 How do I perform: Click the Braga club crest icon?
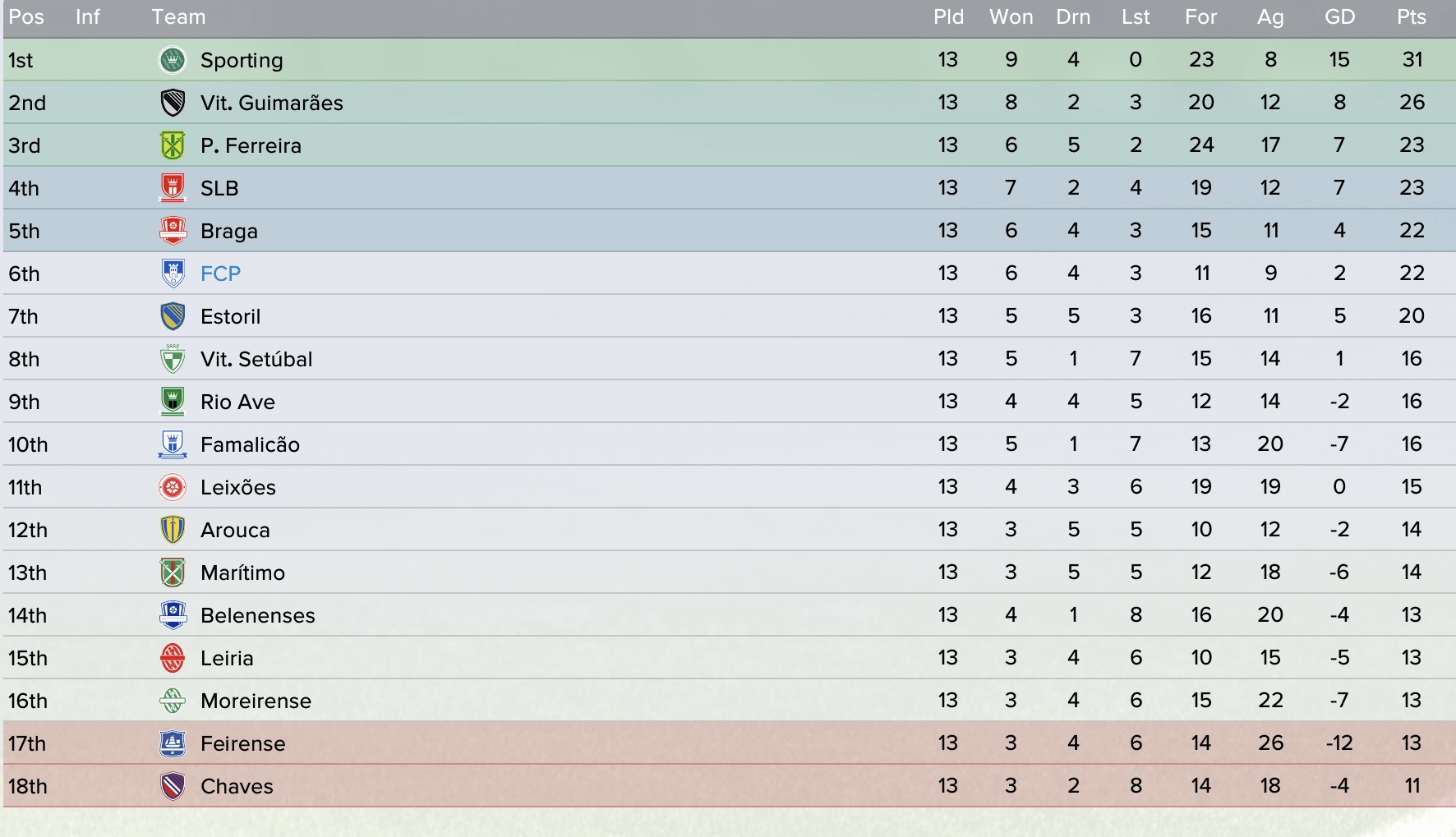[x=173, y=231]
